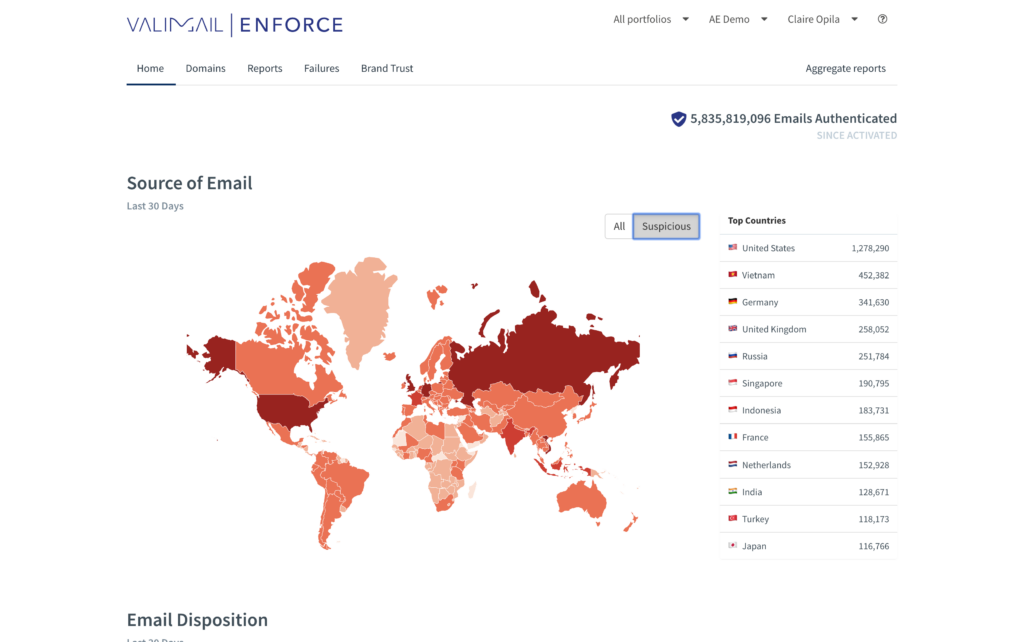
Task: Click the Singapore country name
Action: point(761,383)
